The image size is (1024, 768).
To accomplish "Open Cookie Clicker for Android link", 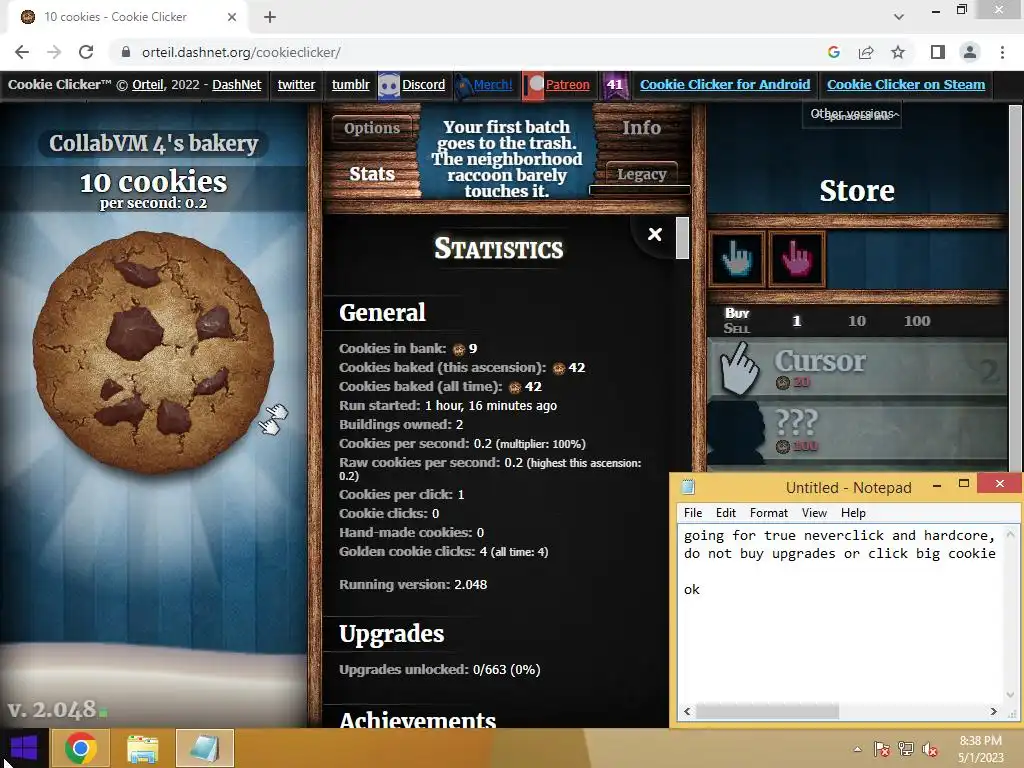I will (725, 84).
